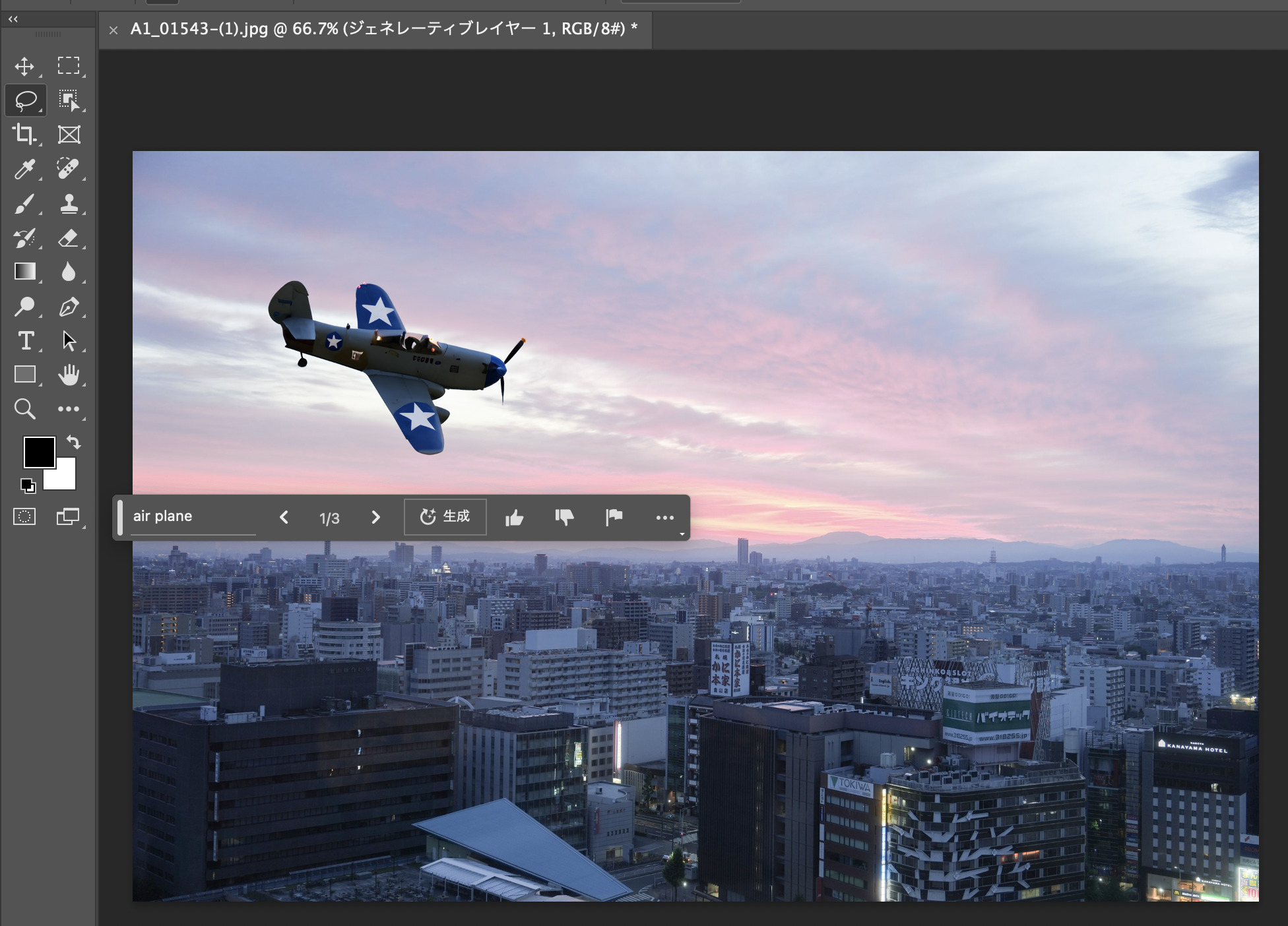Select the Zoom magnifier tool

coord(24,409)
